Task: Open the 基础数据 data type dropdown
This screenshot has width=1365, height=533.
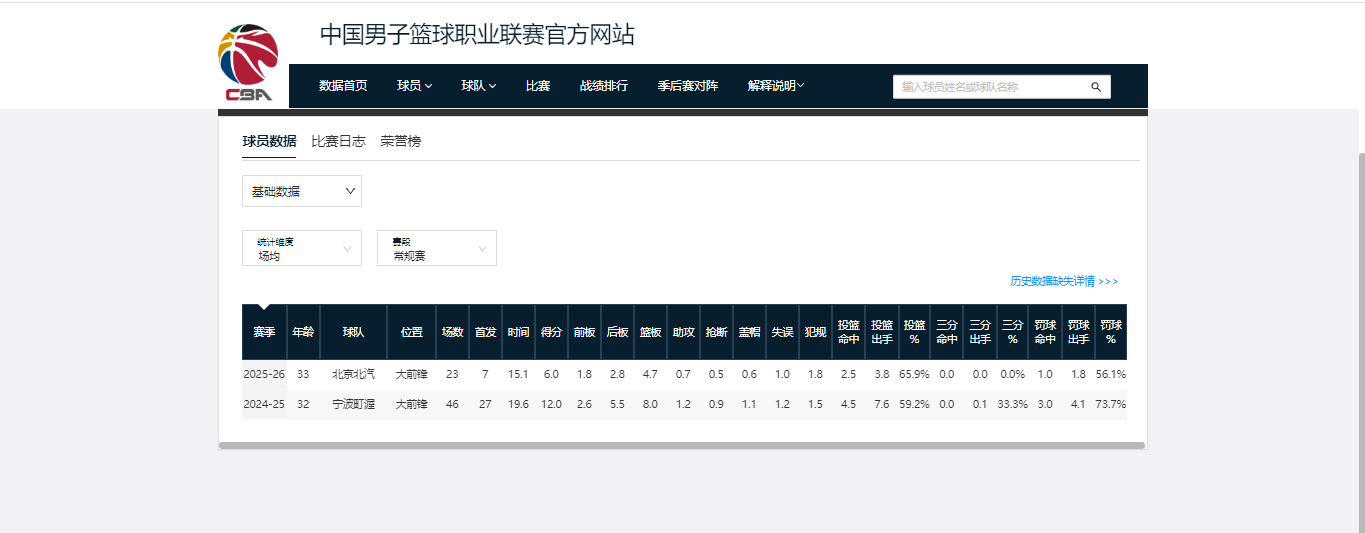Action: (301, 191)
